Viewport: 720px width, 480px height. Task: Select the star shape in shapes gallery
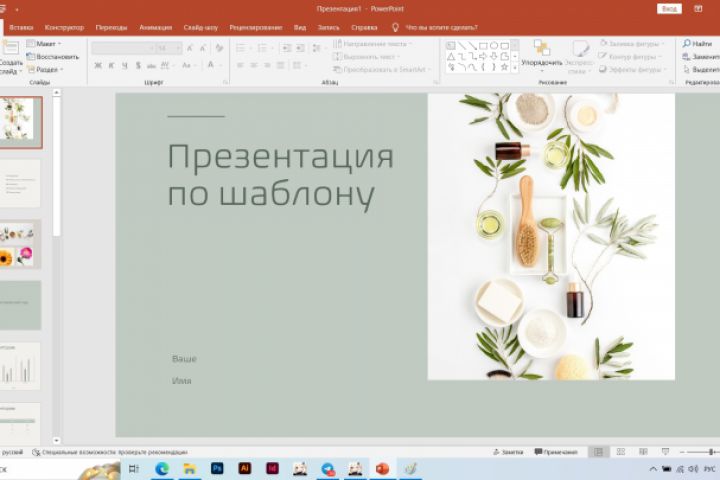pyautogui.click(x=504, y=67)
